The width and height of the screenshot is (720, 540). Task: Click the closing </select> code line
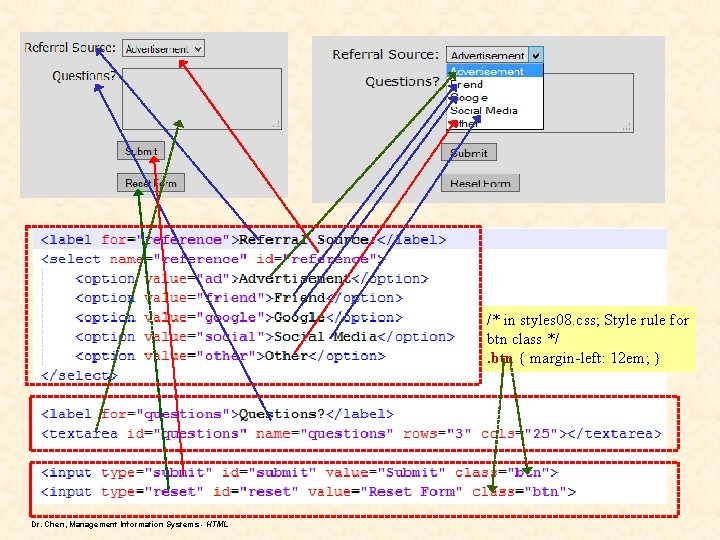[79, 376]
